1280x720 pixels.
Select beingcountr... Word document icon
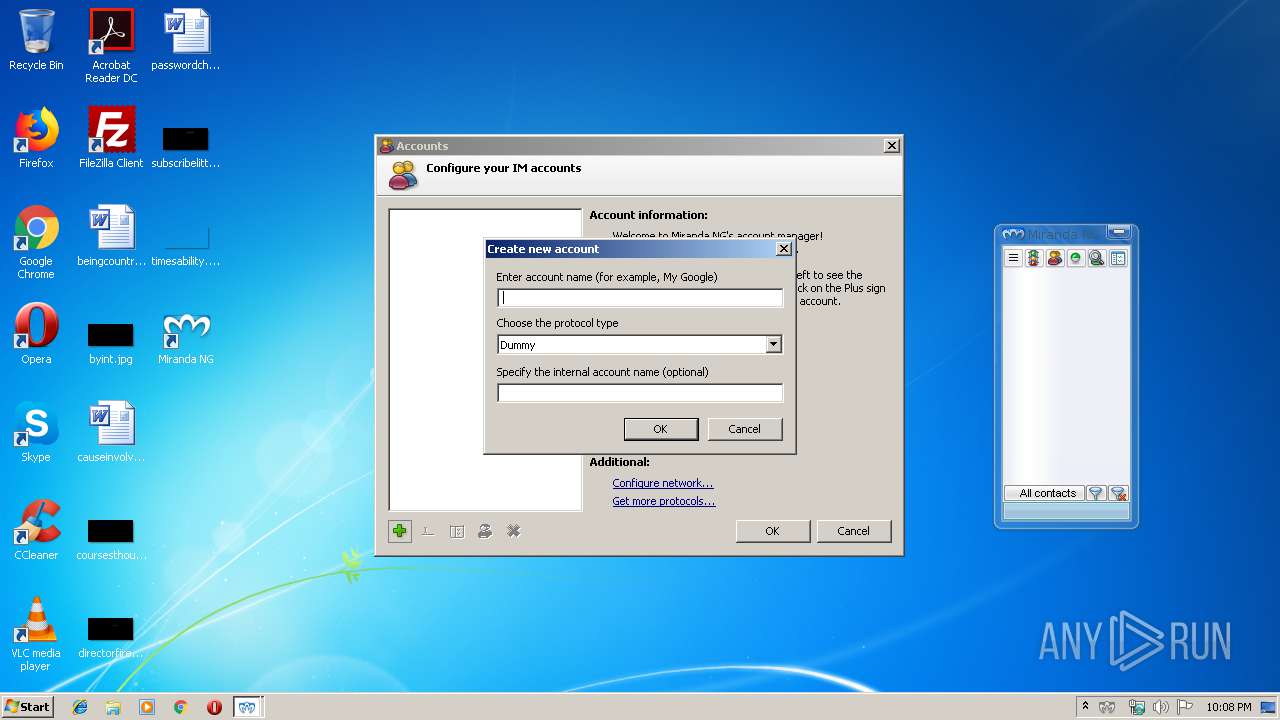coord(111,236)
